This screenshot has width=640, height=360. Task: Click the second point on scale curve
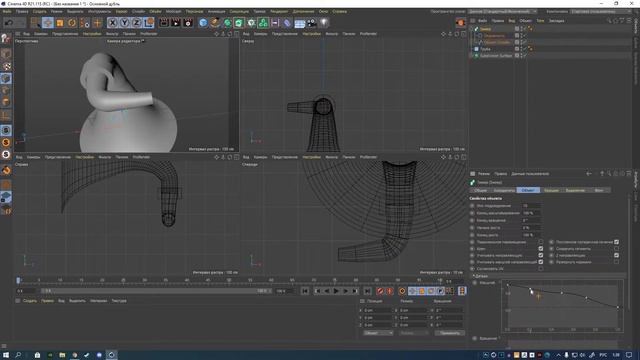pos(530,290)
